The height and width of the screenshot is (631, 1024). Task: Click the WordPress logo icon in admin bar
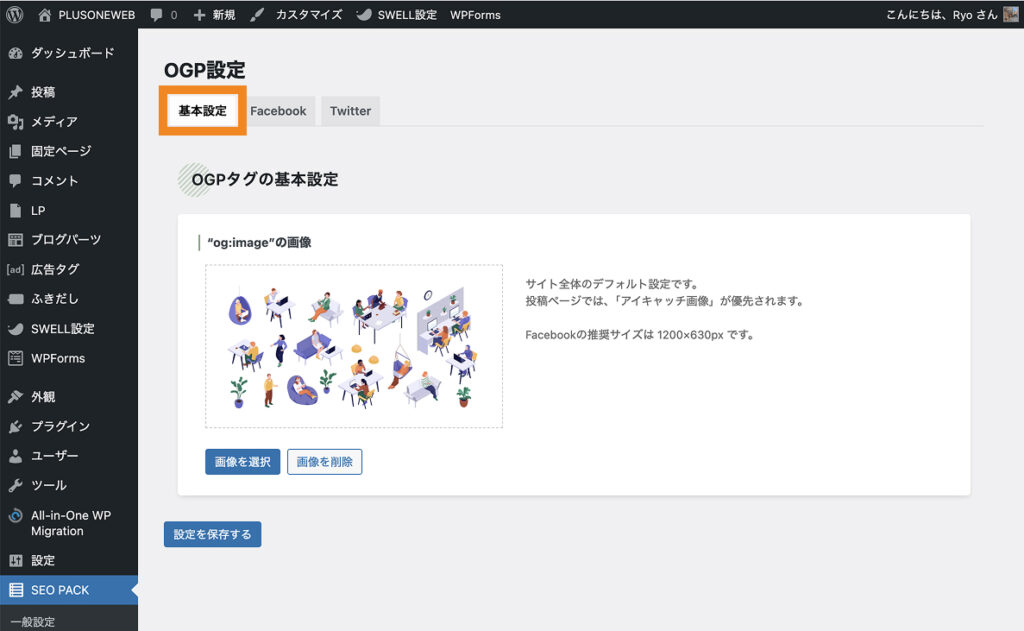click(15, 15)
